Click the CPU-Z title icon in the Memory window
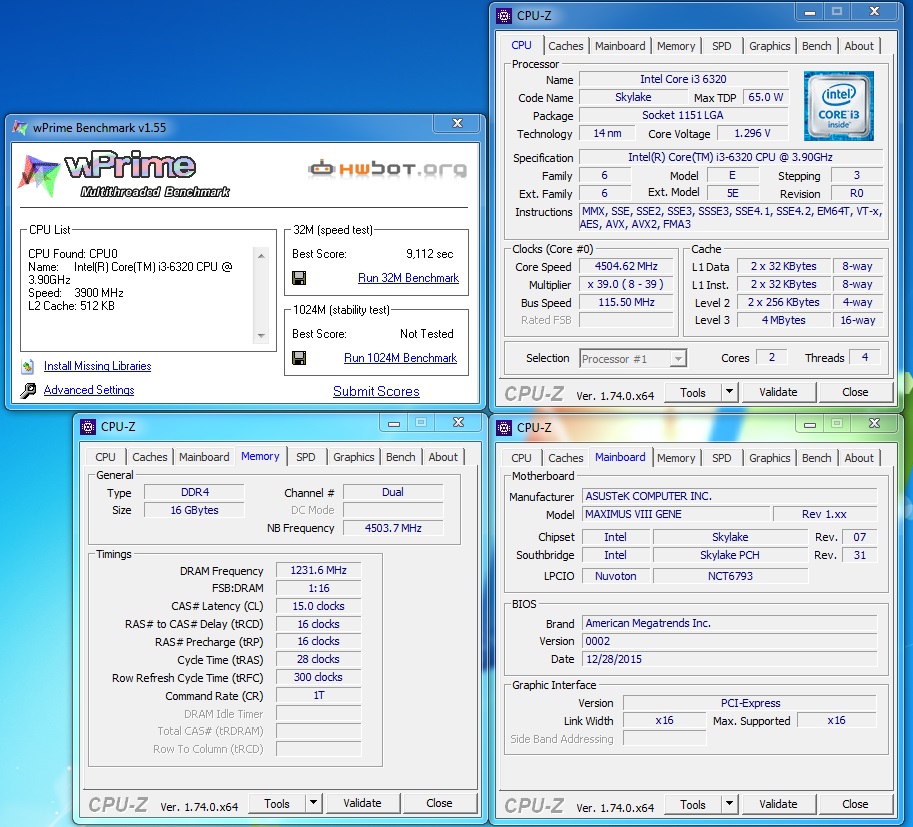 coord(88,427)
